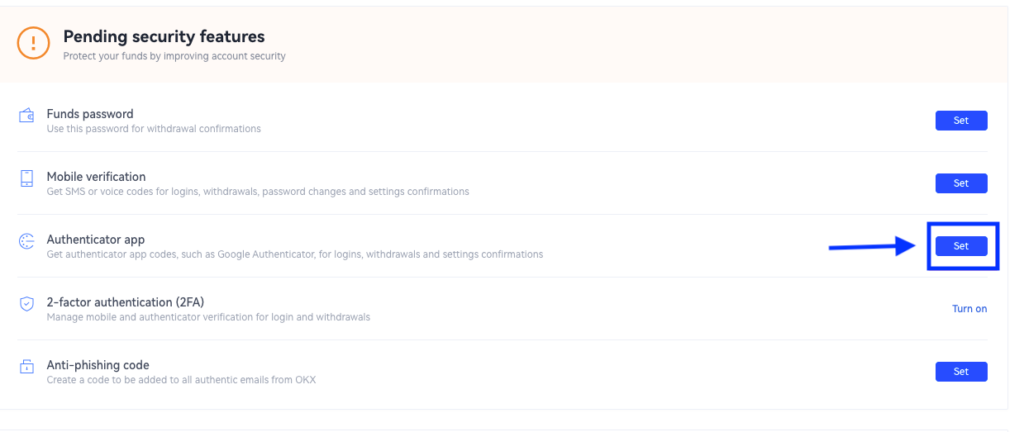Click the 2FA shield checkmark icon
The width and height of the screenshot is (1024, 432).
(x=26, y=304)
